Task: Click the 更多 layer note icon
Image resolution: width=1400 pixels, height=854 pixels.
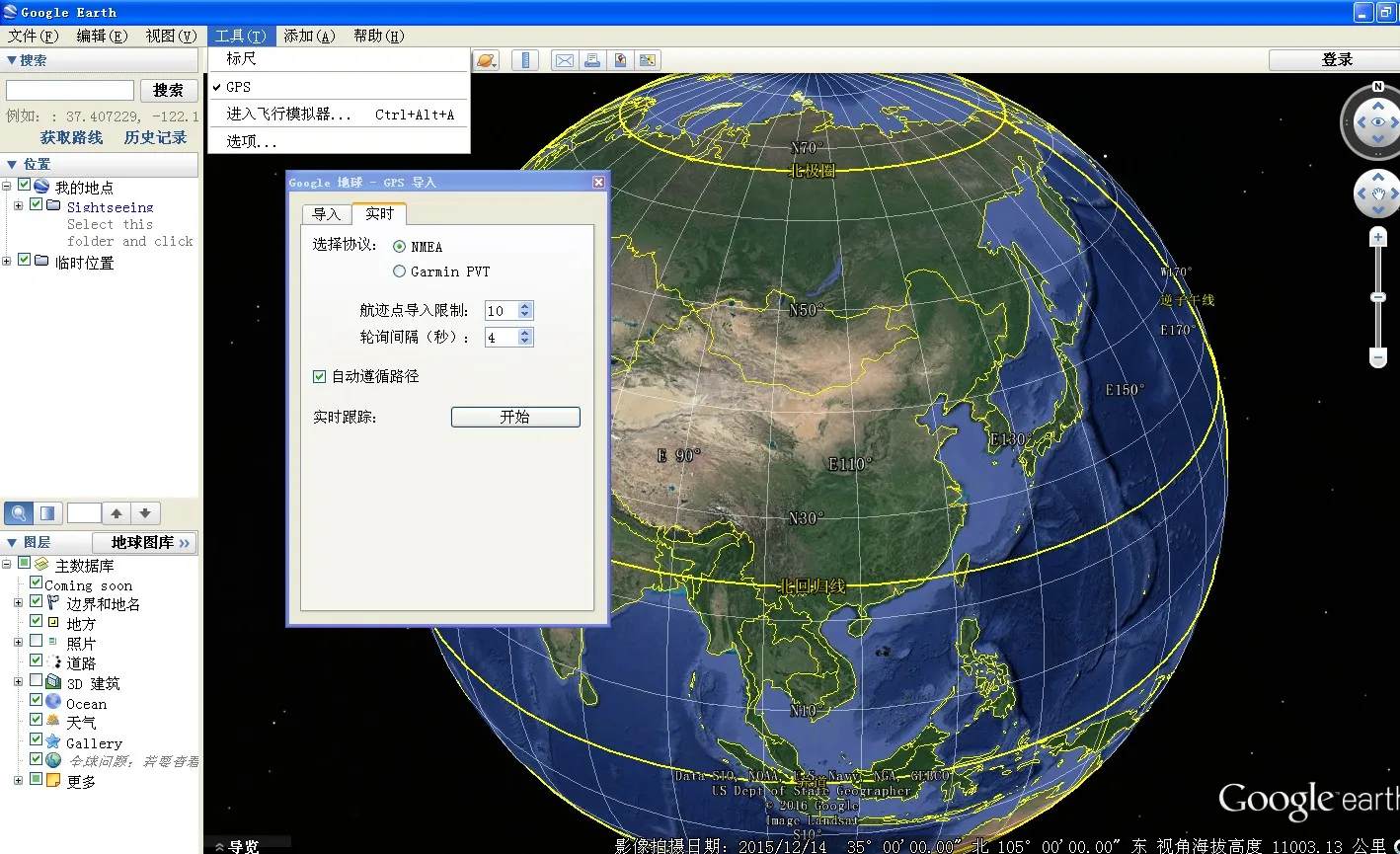Action: click(x=53, y=780)
